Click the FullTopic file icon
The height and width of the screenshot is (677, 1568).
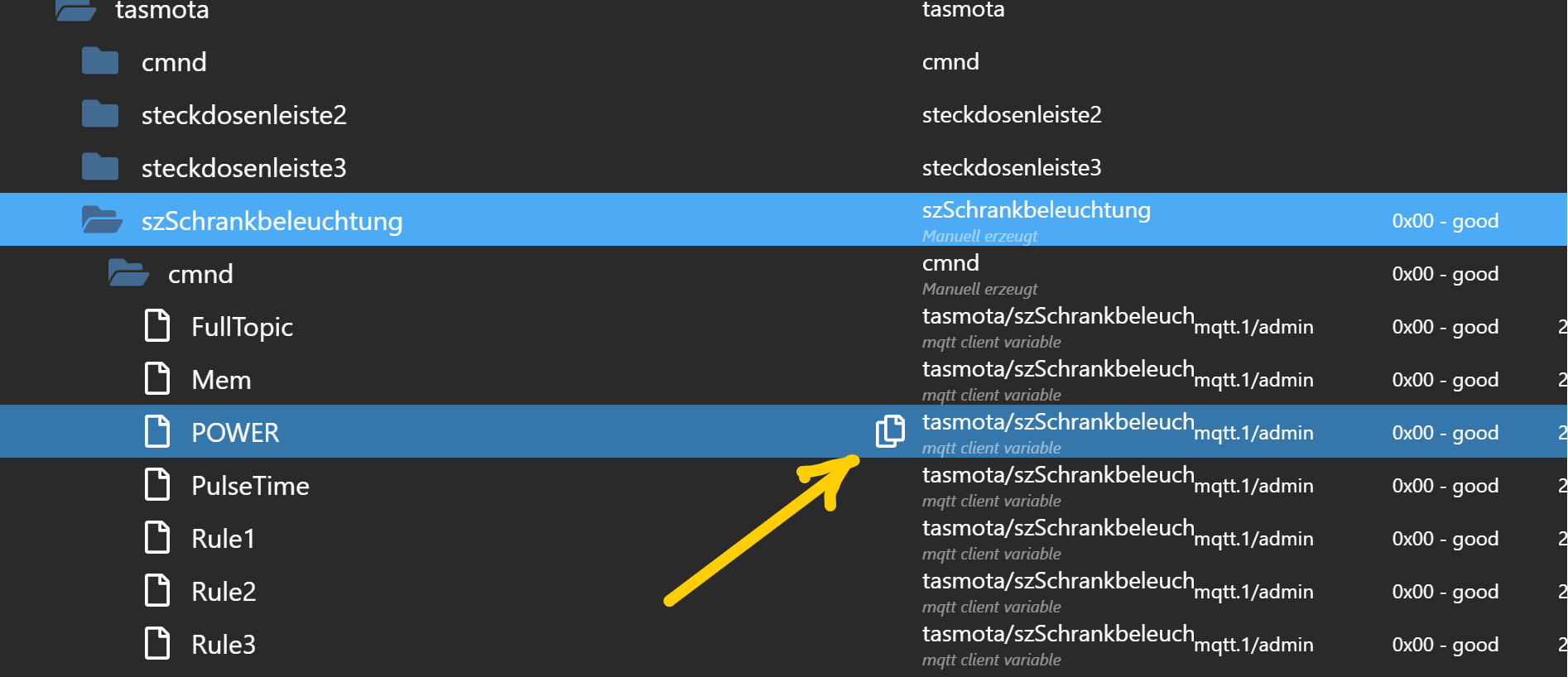pyautogui.click(x=157, y=326)
